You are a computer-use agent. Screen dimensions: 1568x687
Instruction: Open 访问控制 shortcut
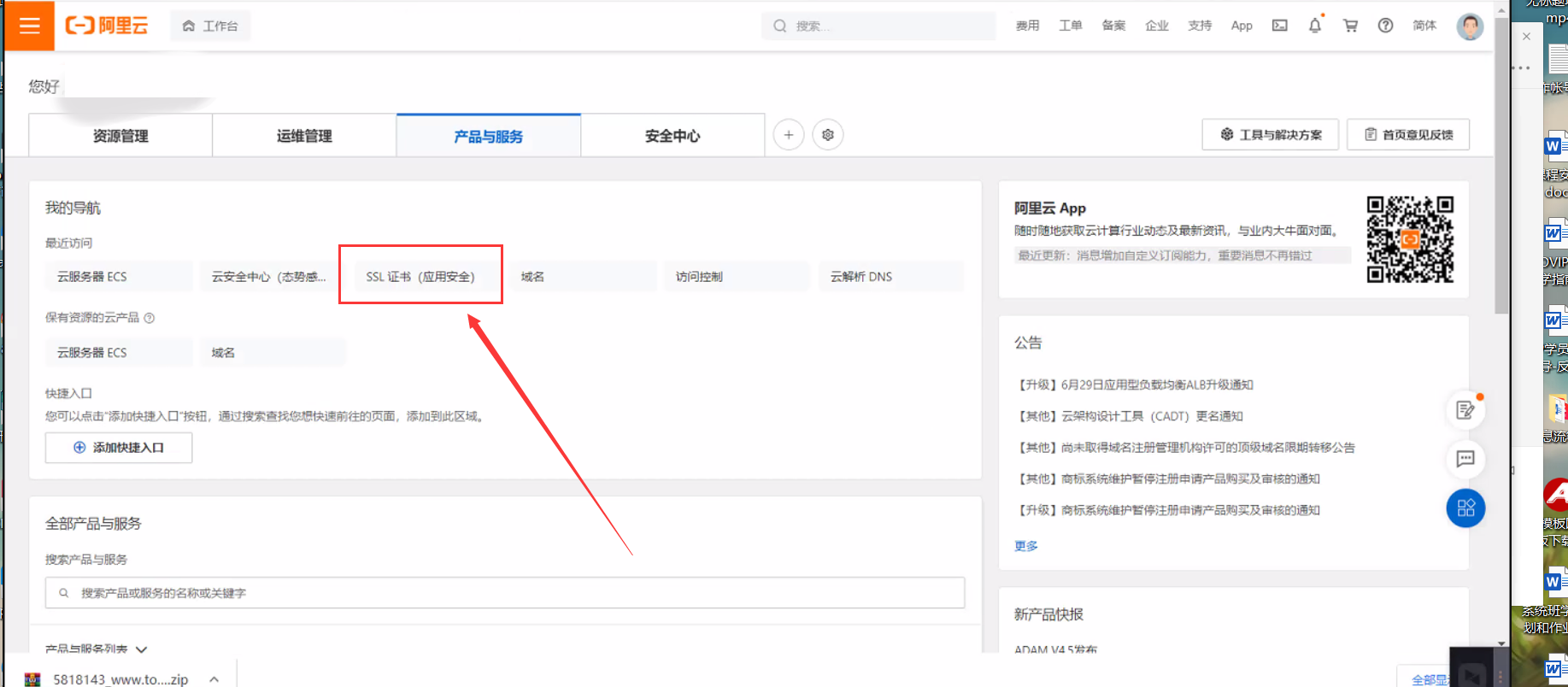click(737, 277)
